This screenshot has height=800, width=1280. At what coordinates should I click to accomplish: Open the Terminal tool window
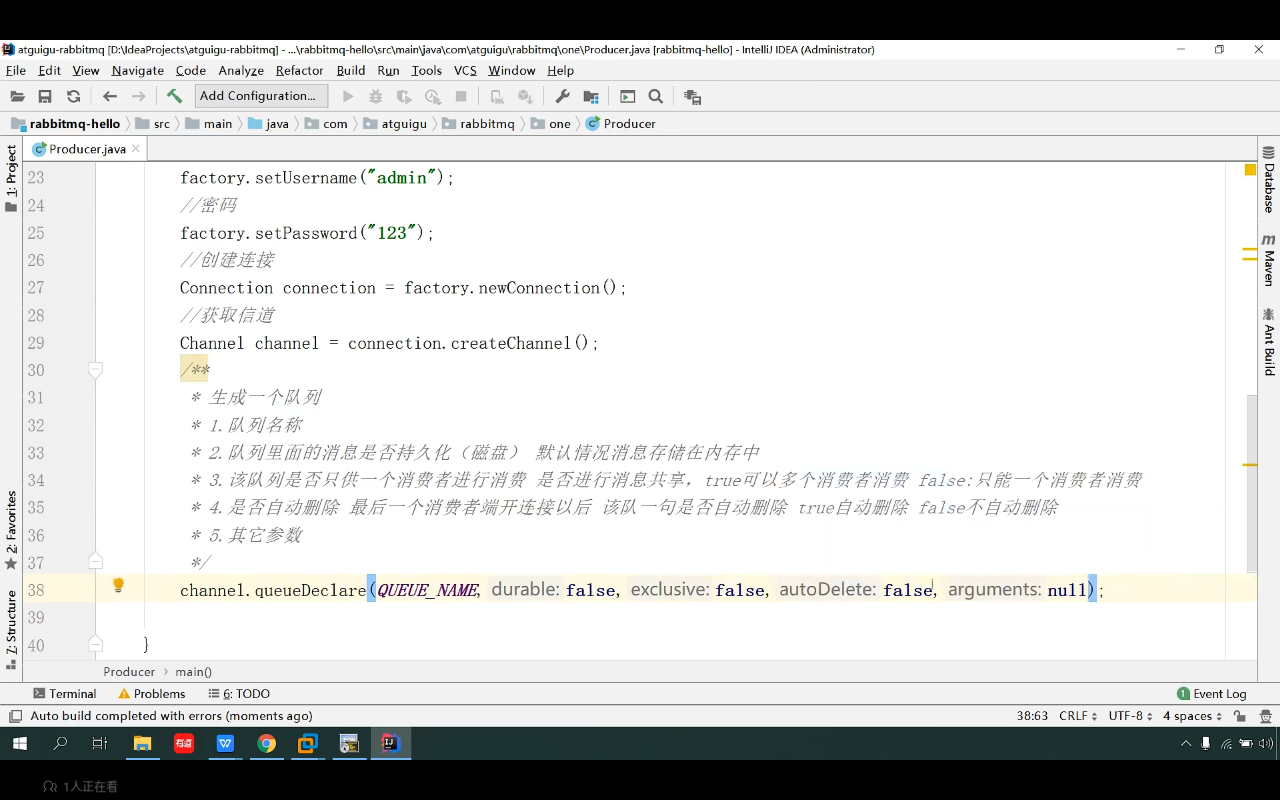tap(65, 694)
